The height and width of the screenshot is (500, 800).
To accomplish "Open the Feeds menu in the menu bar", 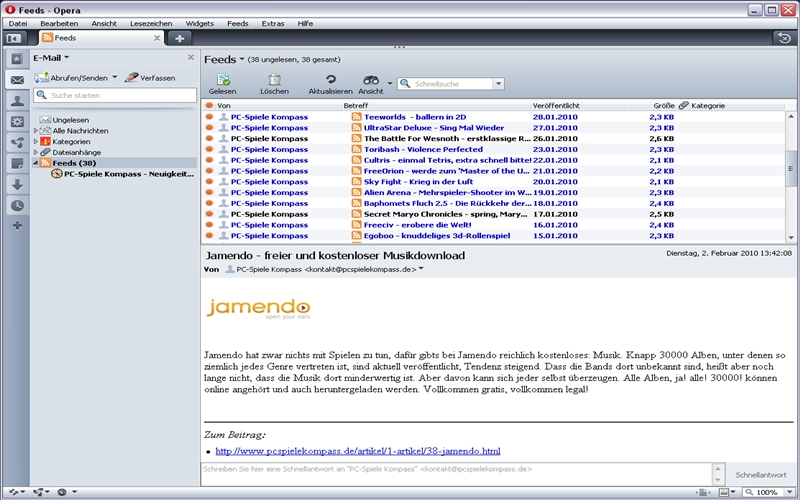I will point(238,23).
